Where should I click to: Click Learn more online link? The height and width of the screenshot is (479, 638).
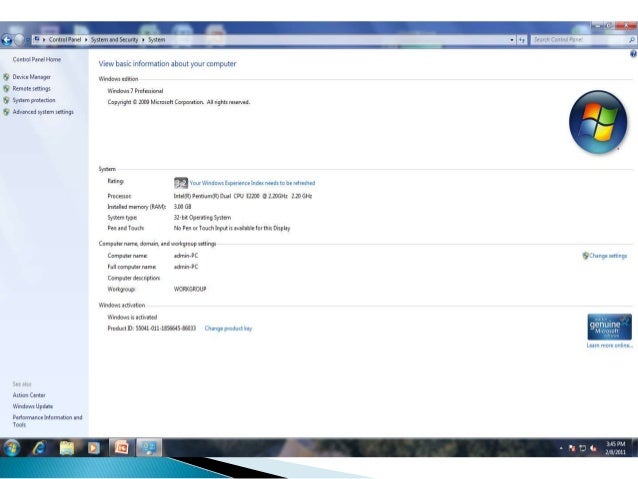[x=610, y=346]
